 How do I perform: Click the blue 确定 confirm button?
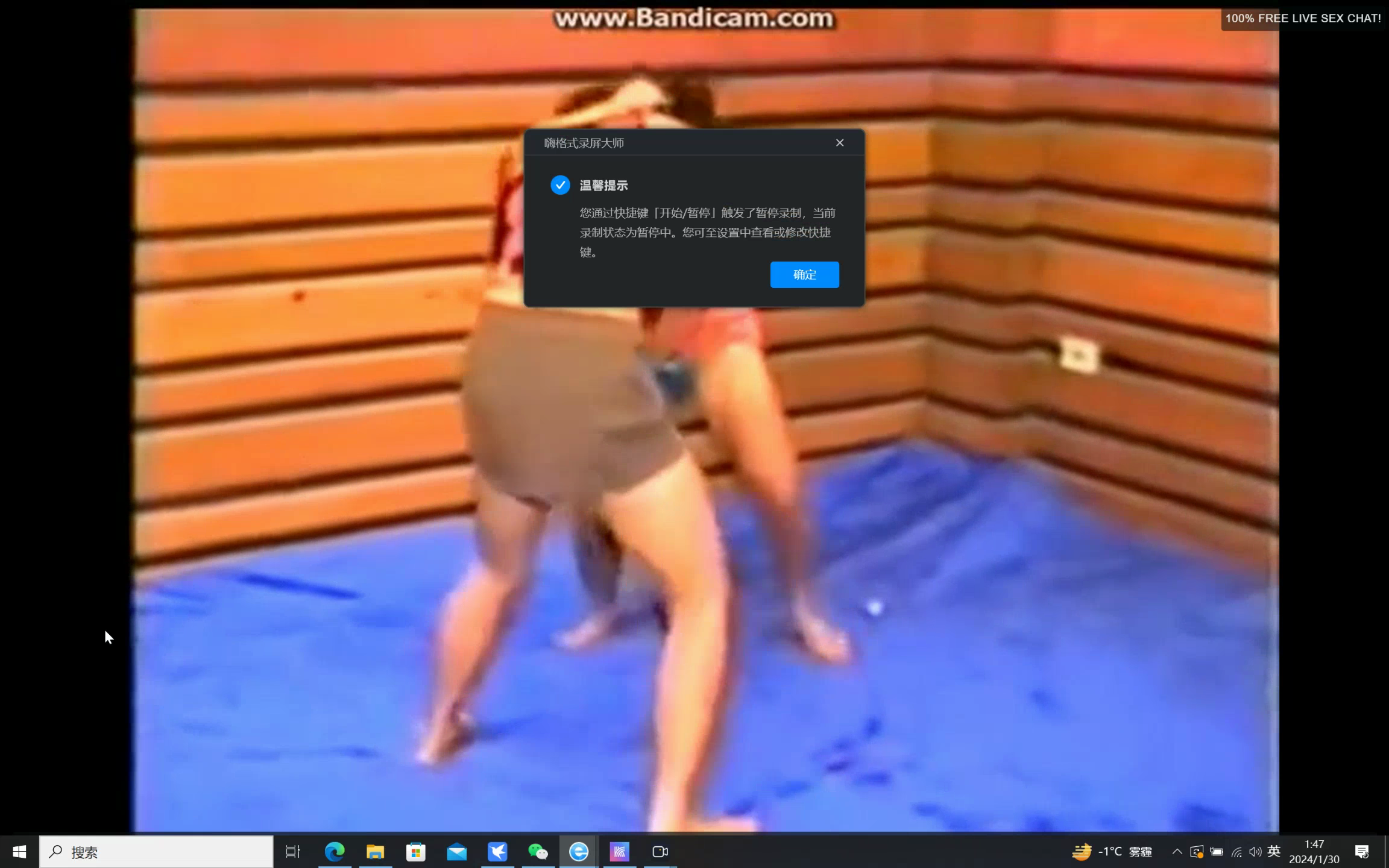click(x=804, y=275)
